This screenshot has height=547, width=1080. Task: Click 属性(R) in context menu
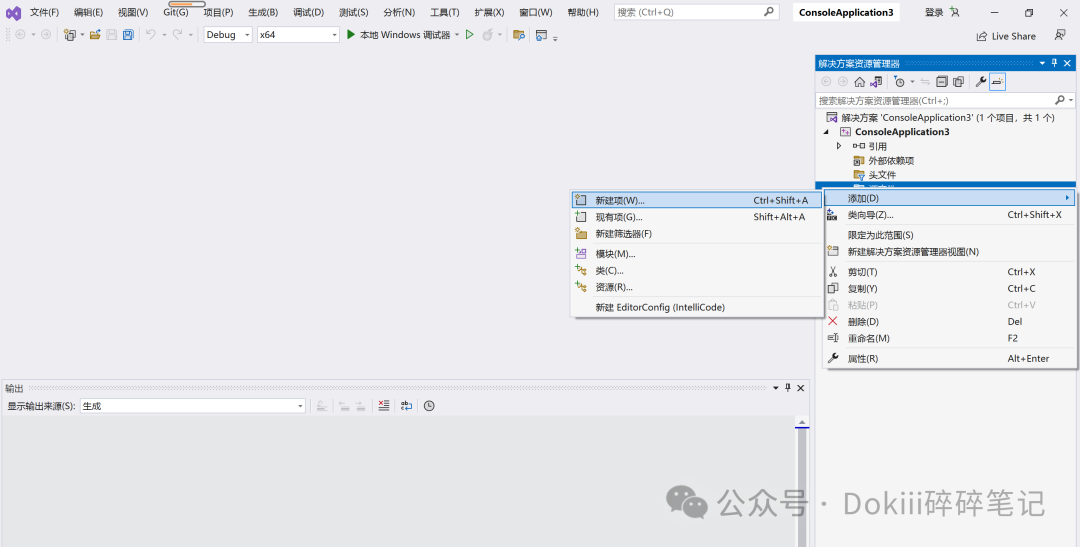pyautogui.click(x=949, y=358)
